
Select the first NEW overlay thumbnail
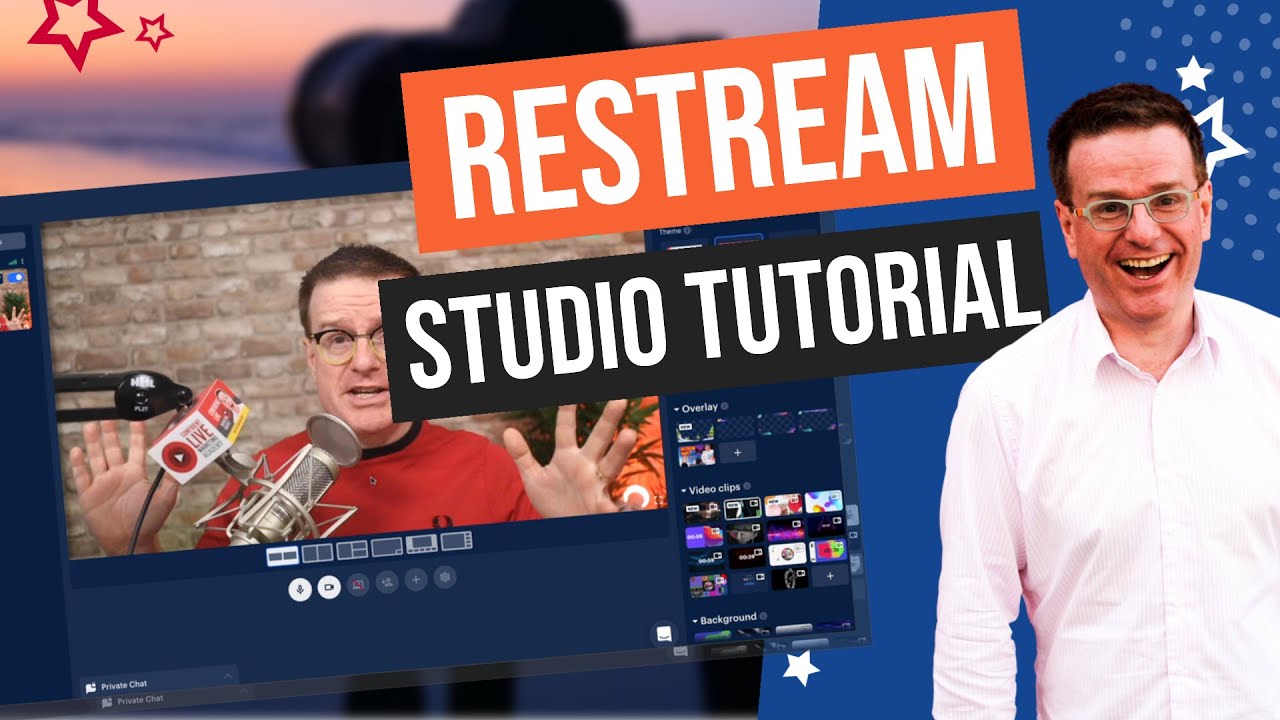pos(695,432)
